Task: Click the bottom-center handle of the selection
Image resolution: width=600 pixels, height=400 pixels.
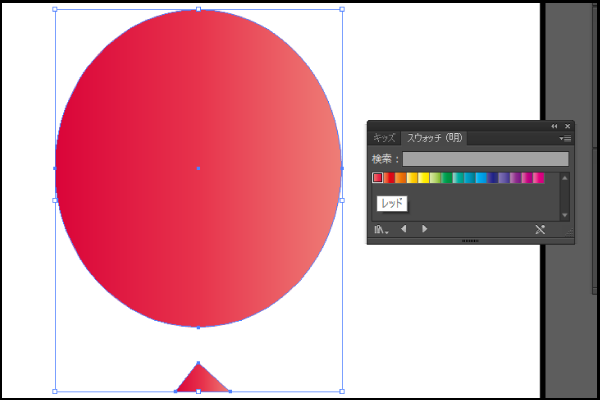Action: [x=198, y=391]
